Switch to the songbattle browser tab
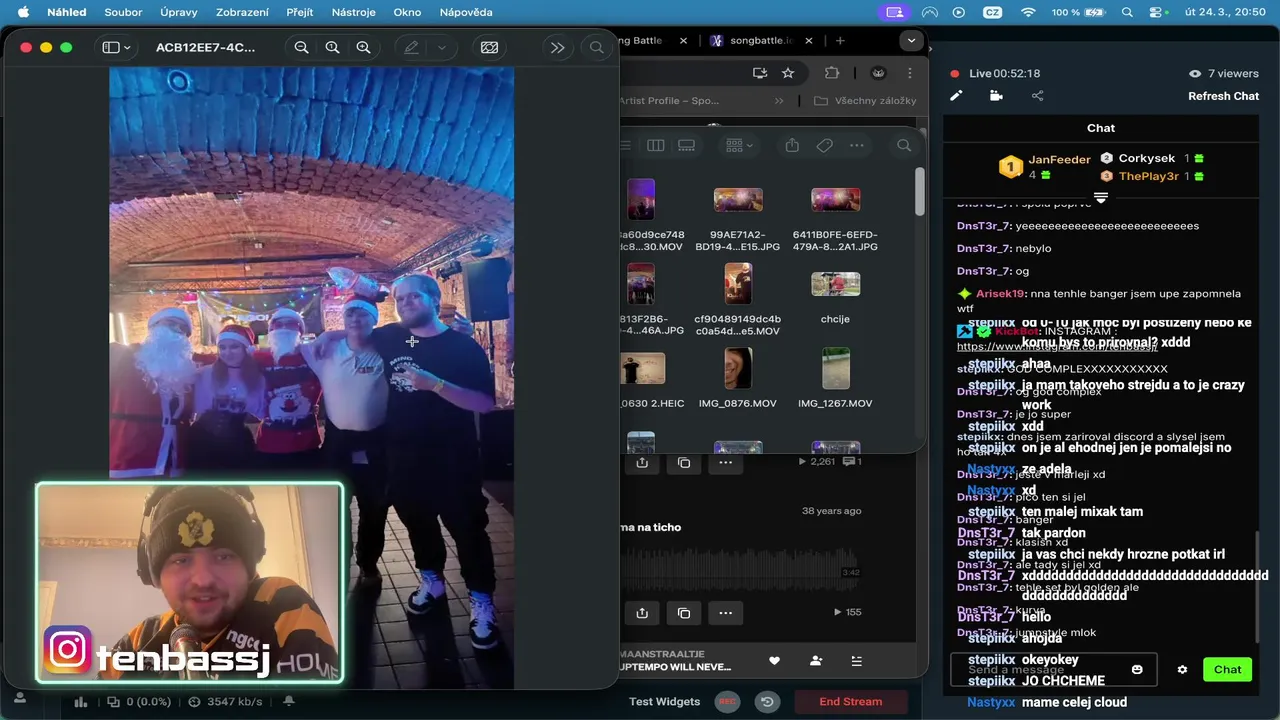The height and width of the screenshot is (720, 1280). (x=760, y=40)
